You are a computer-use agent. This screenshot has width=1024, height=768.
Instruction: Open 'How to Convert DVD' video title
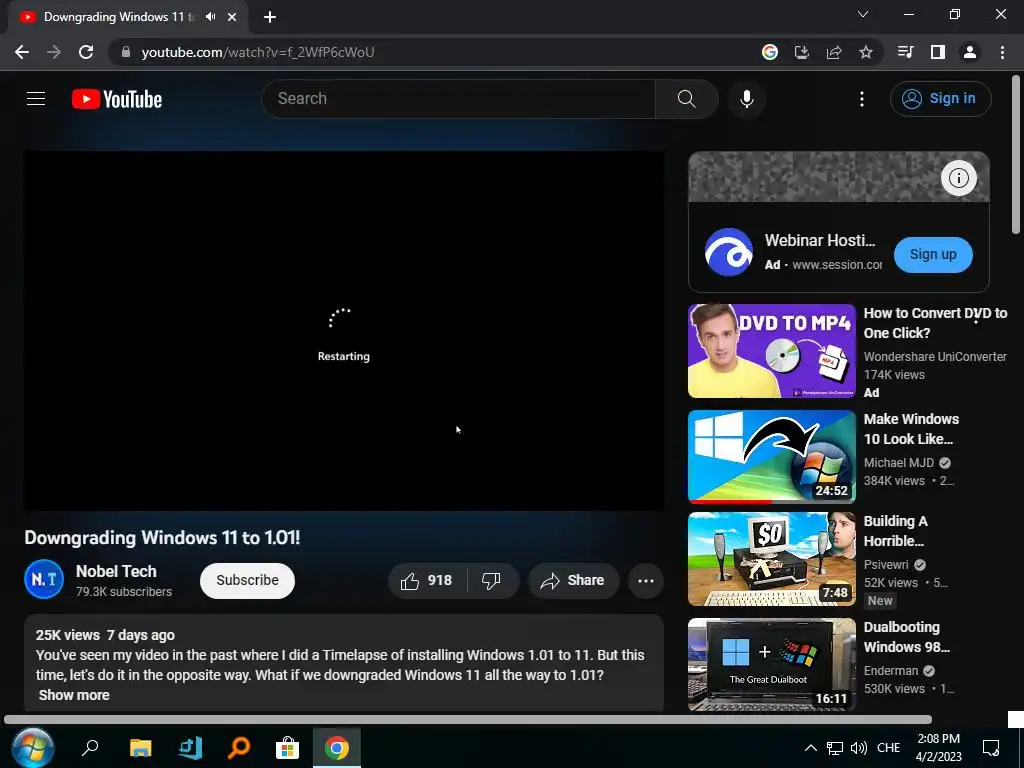coord(935,323)
